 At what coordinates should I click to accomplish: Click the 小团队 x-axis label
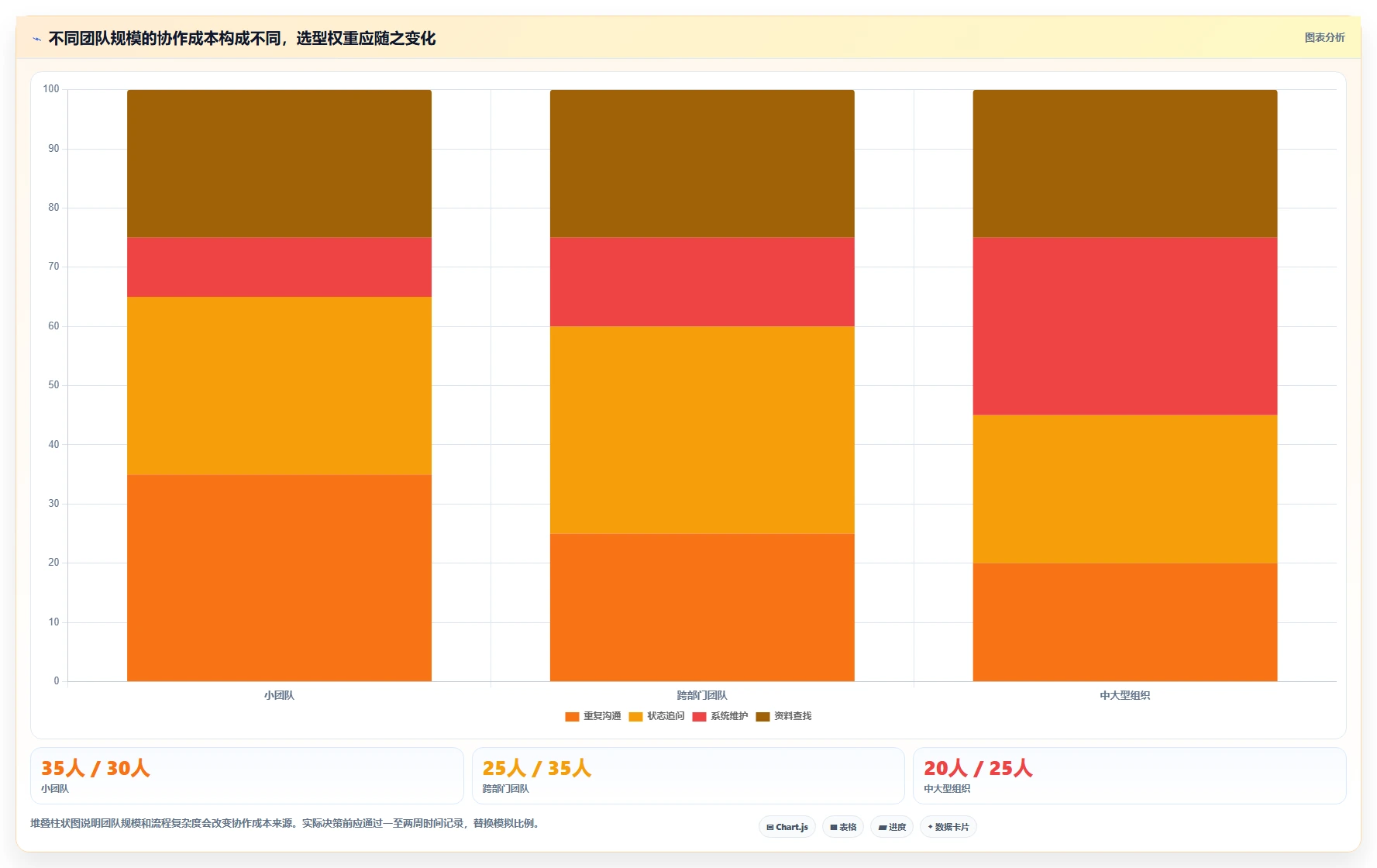pyautogui.click(x=279, y=695)
